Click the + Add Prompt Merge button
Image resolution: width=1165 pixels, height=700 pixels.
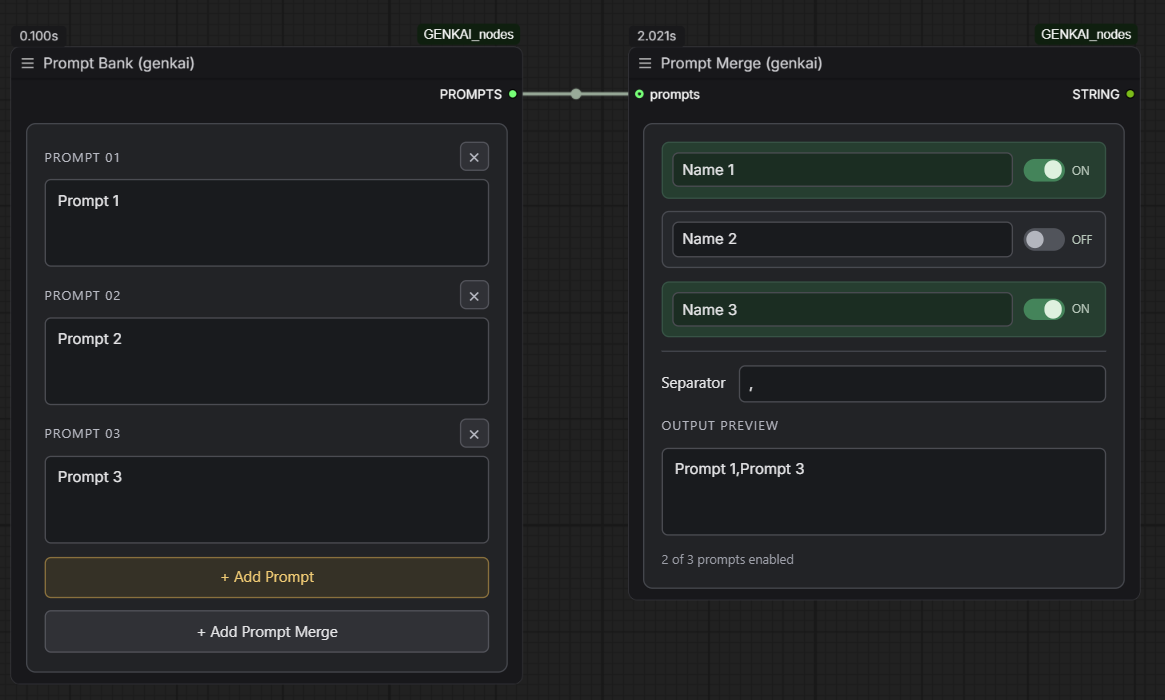coord(267,632)
